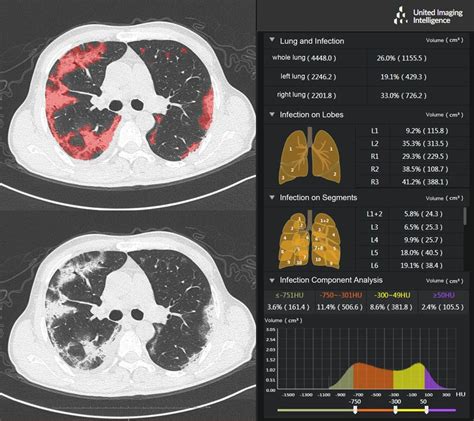The height and width of the screenshot is (421, 474).
Task: Select the 50 HU threshold slider handle
Action: pos(426,410)
